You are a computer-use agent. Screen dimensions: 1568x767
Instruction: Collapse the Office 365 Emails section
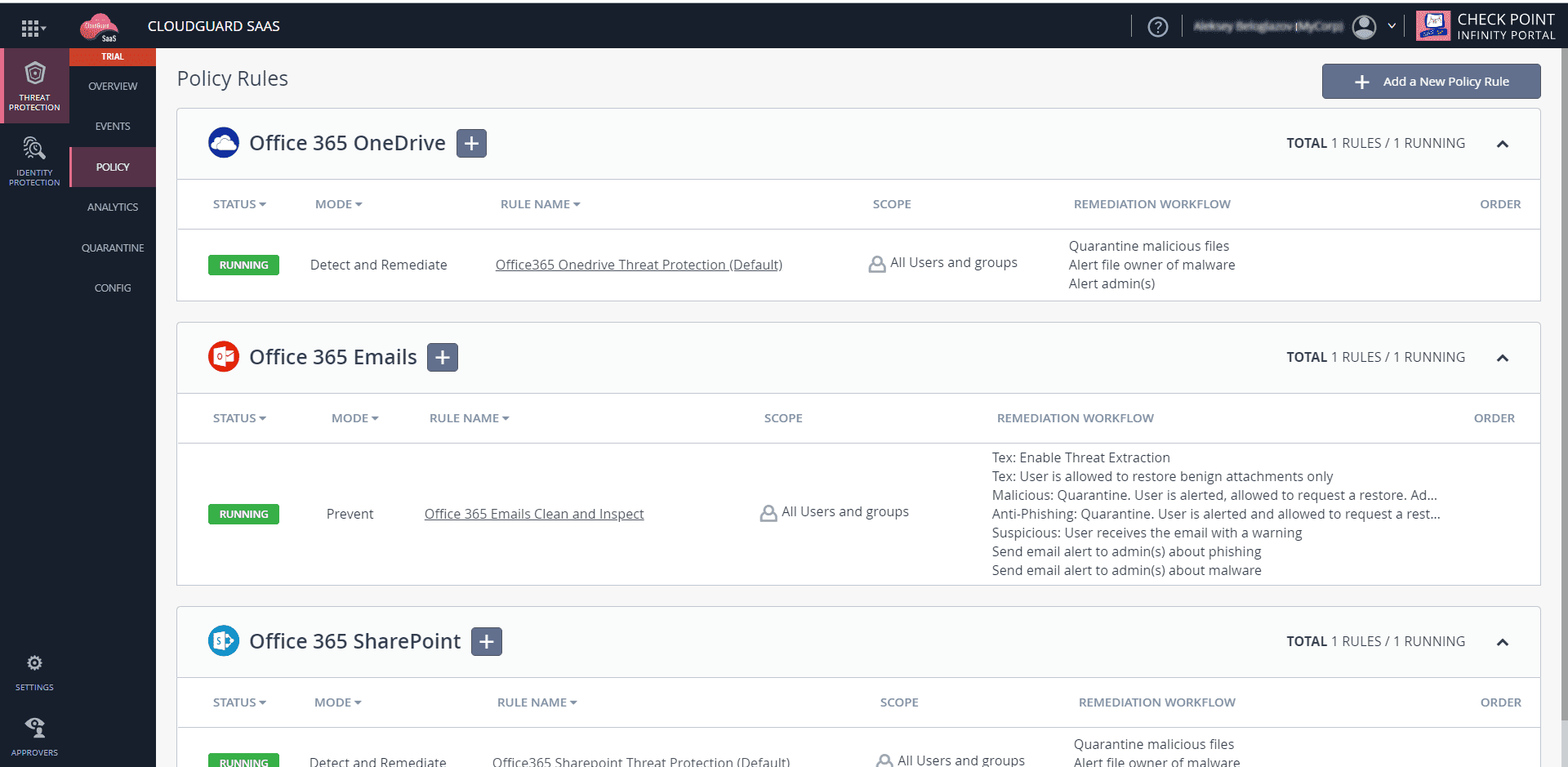(x=1502, y=358)
